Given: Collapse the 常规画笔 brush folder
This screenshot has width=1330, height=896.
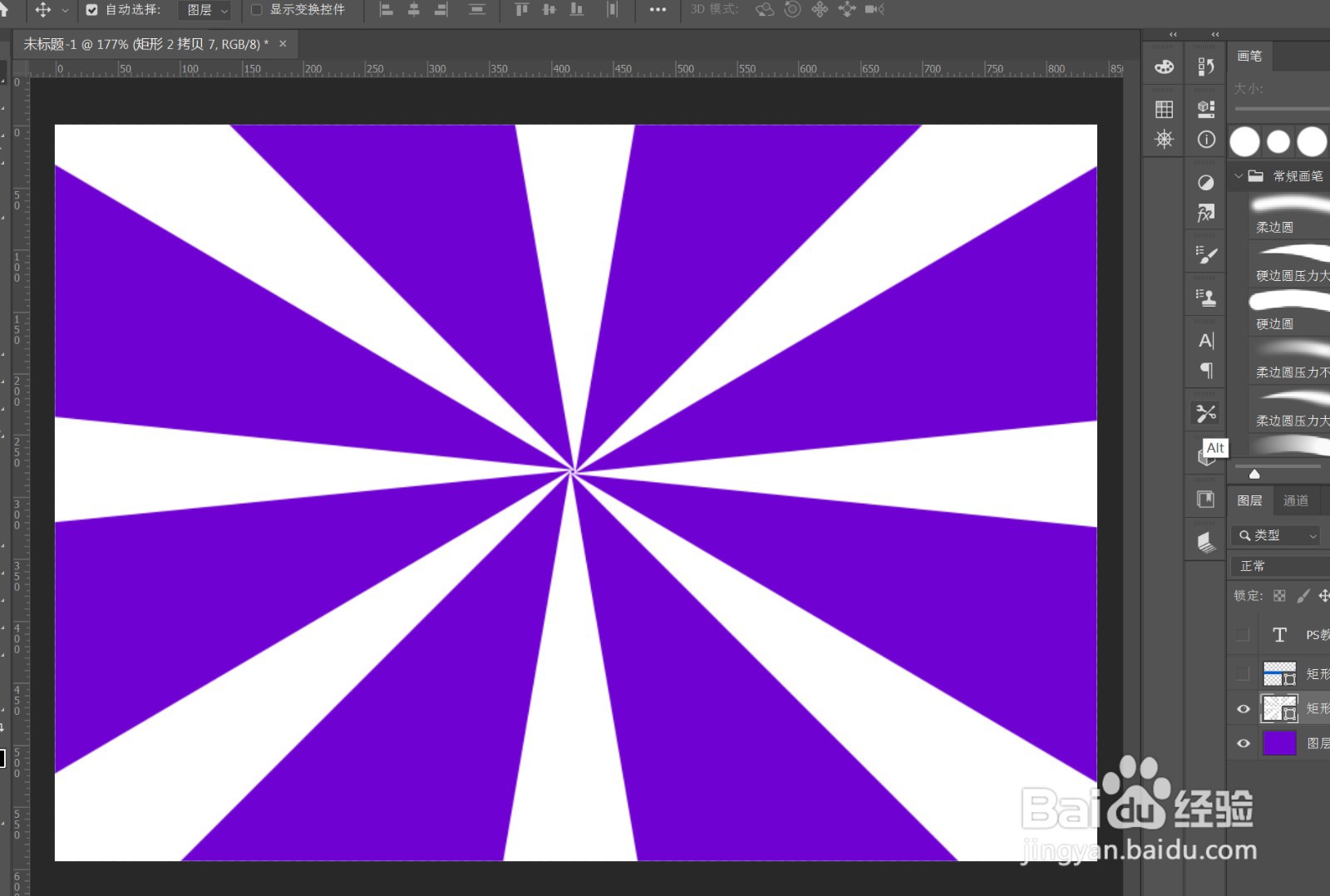Looking at the screenshot, I should (x=1239, y=176).
